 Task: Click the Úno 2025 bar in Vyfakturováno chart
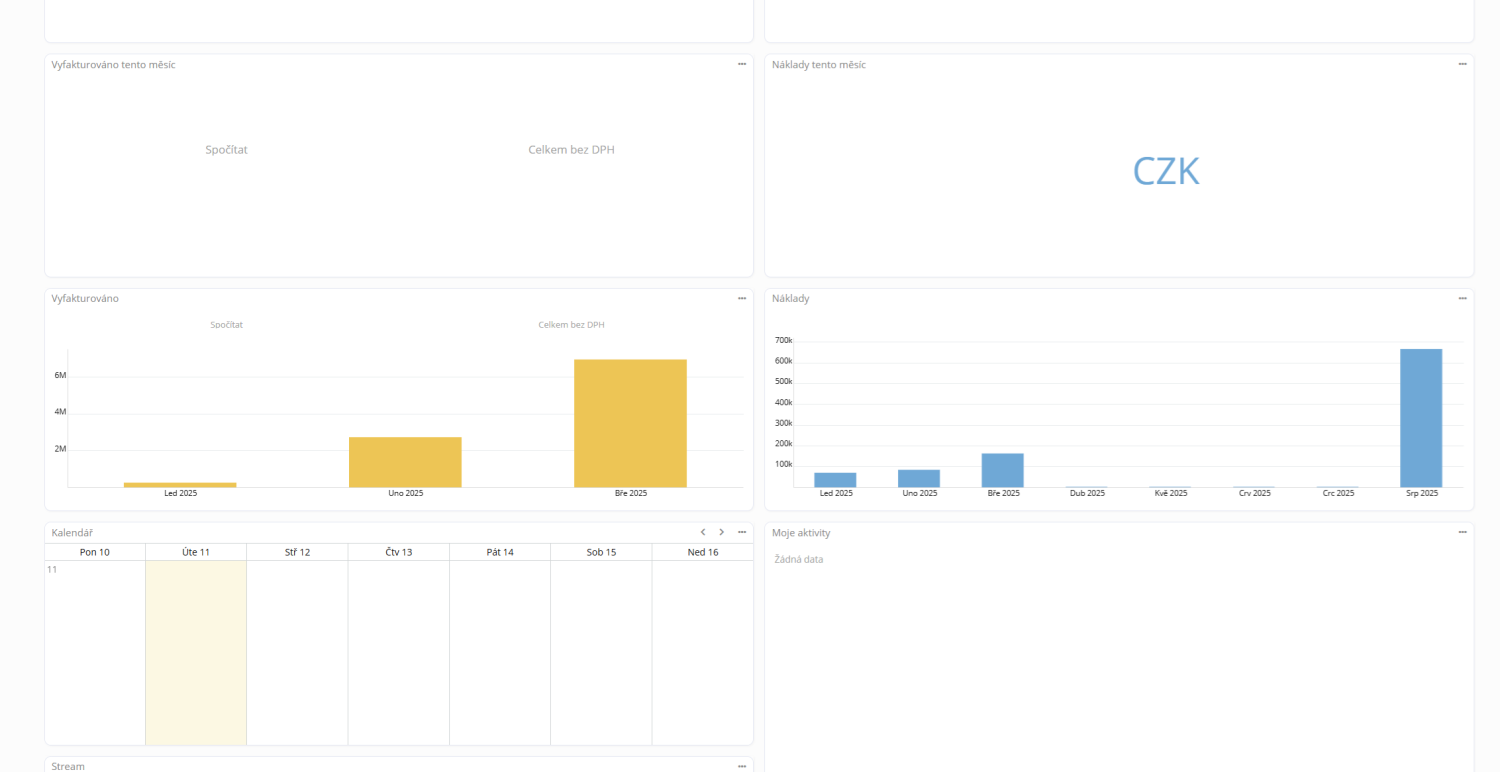(x=405, y=462)
